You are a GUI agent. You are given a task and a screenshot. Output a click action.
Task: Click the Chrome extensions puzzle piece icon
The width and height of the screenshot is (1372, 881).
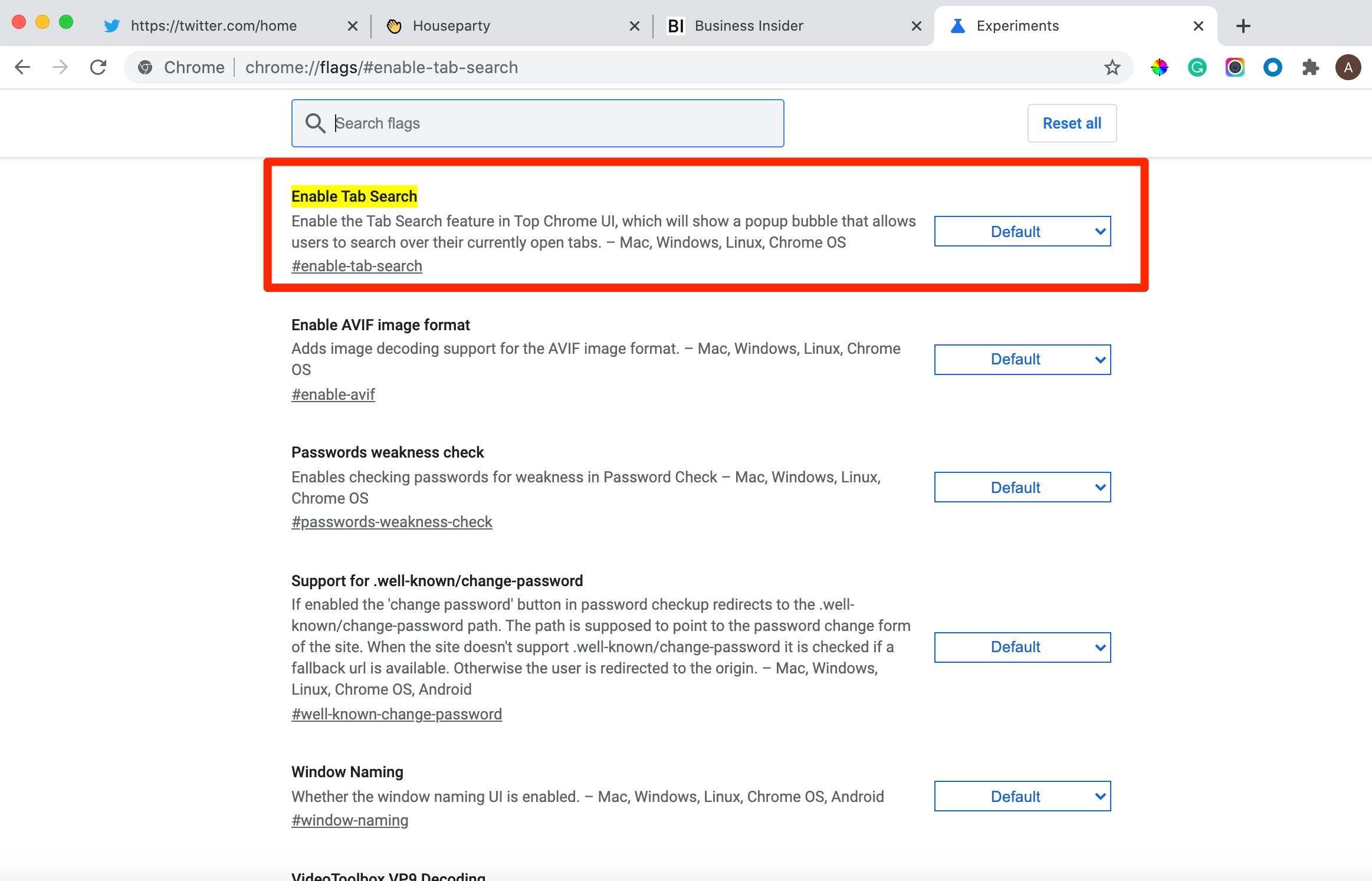click(x=1310, y=67)
